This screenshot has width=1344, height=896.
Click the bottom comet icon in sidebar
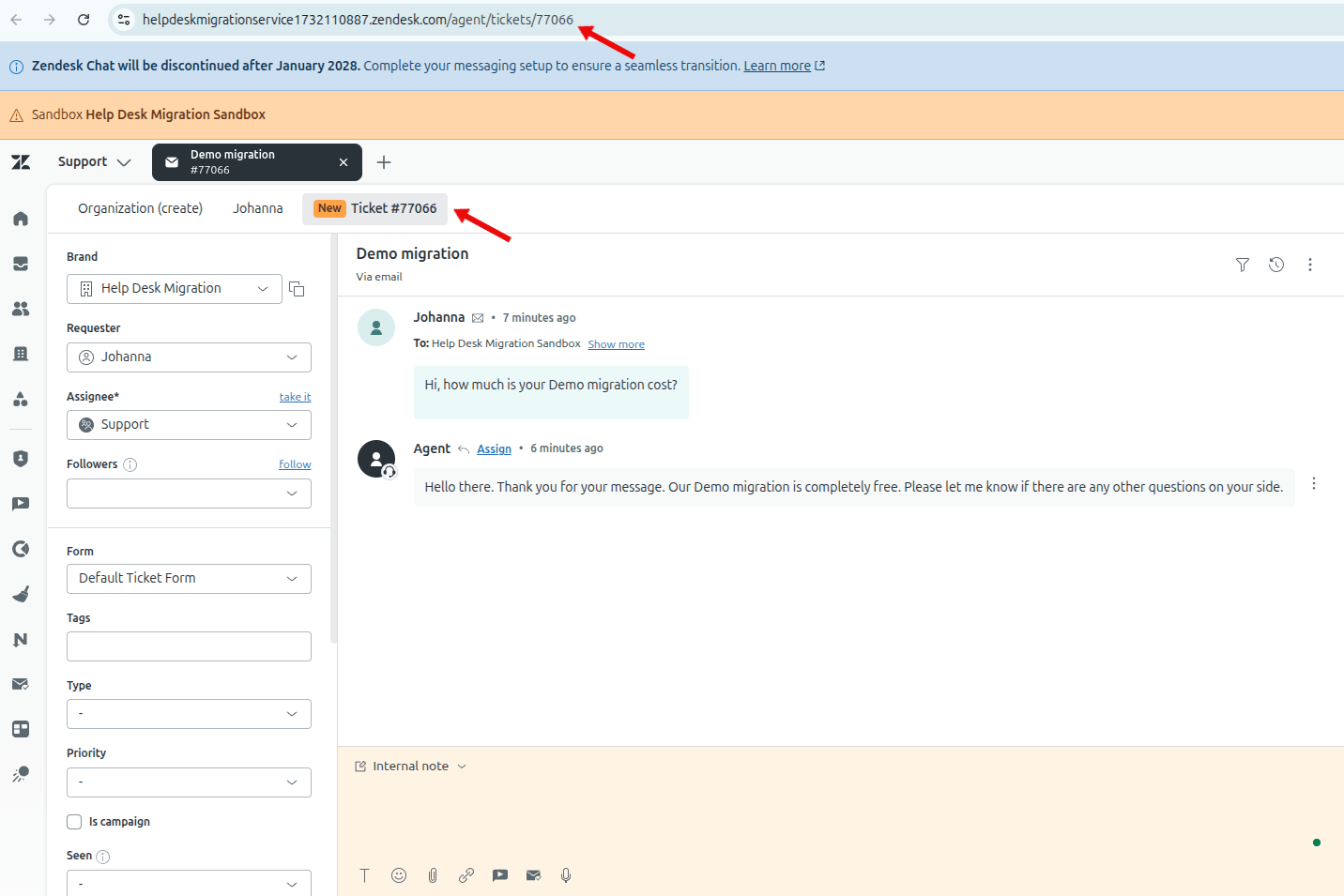(x=21, y=774)
